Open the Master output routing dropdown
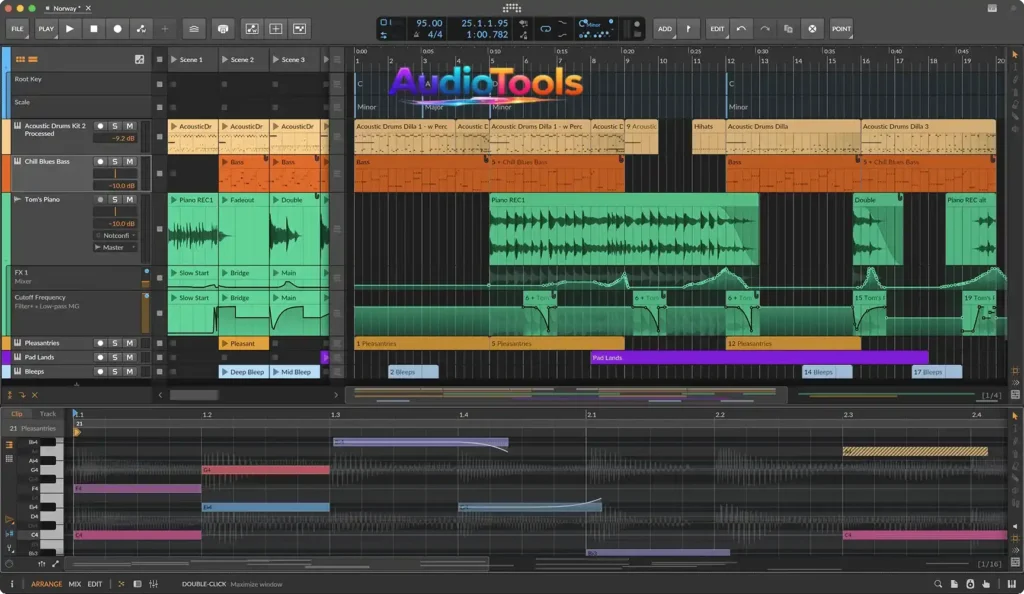The height and width of the screenshot is (594, 1024). pyautogui.click(x=117, y=248)
